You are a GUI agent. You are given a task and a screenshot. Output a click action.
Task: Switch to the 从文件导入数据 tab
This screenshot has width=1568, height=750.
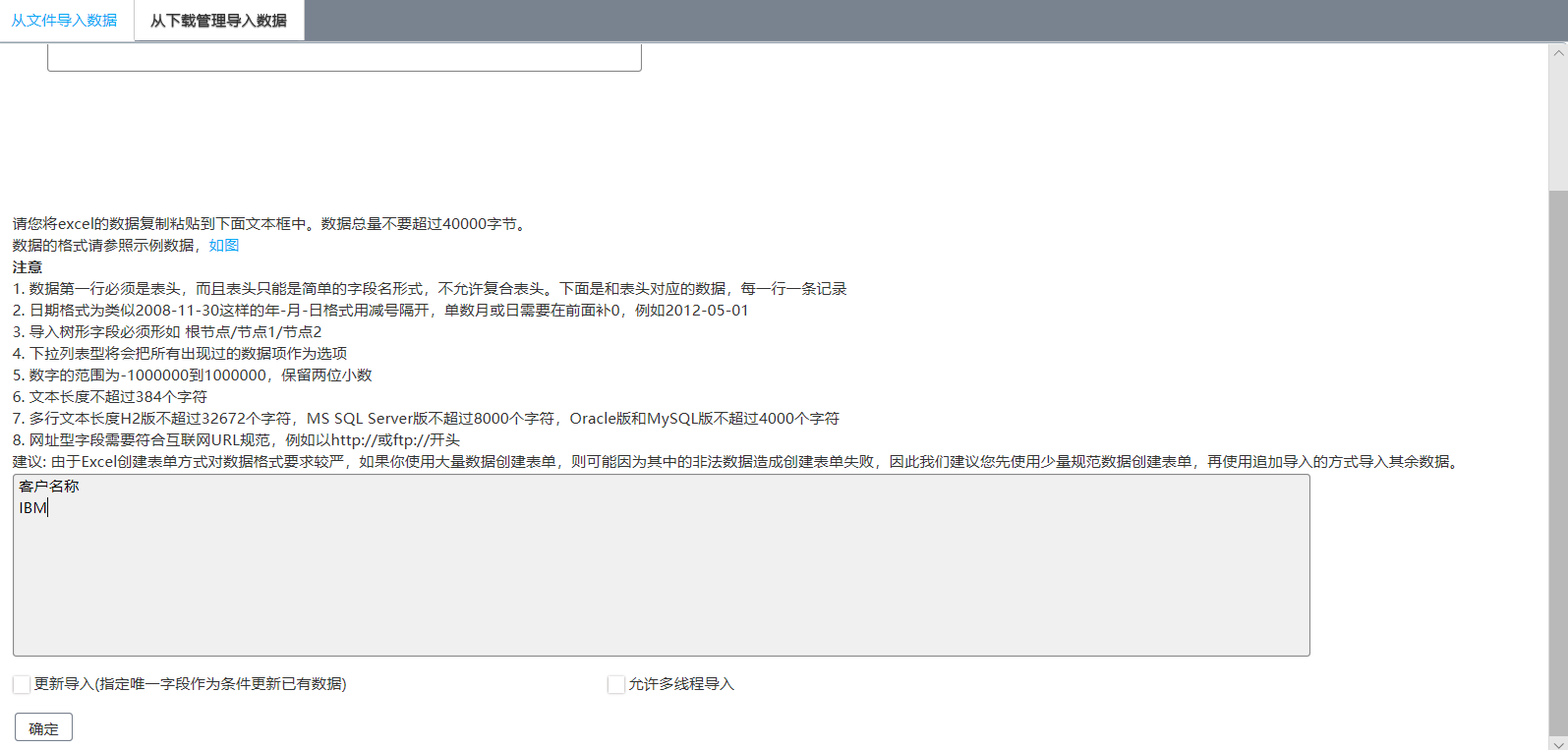[x=65, y=21]
